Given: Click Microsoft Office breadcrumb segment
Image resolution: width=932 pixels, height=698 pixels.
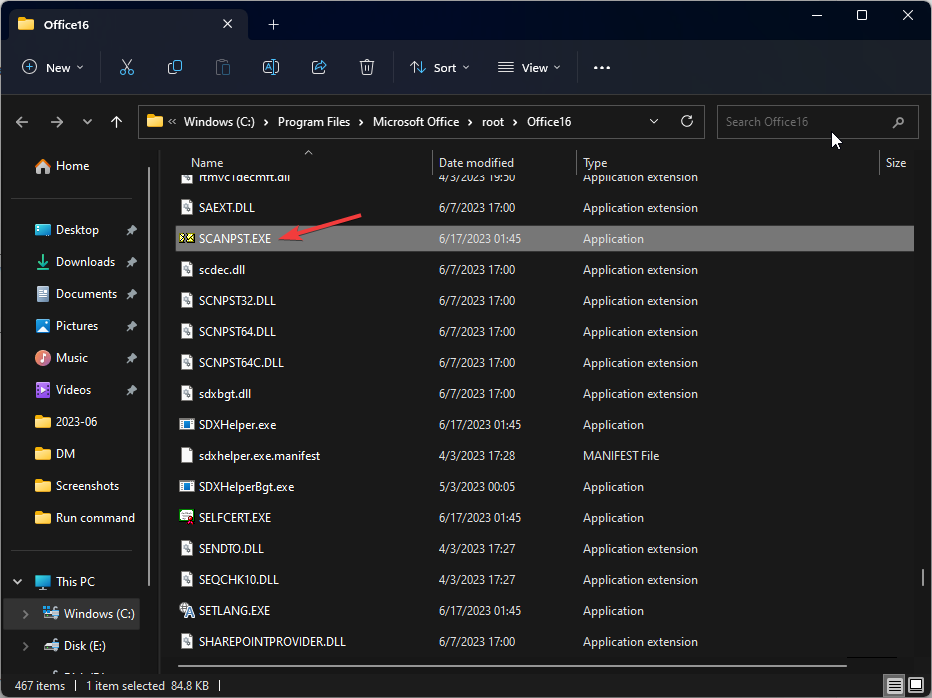Looking at the screenshot, I should [416, 122].
